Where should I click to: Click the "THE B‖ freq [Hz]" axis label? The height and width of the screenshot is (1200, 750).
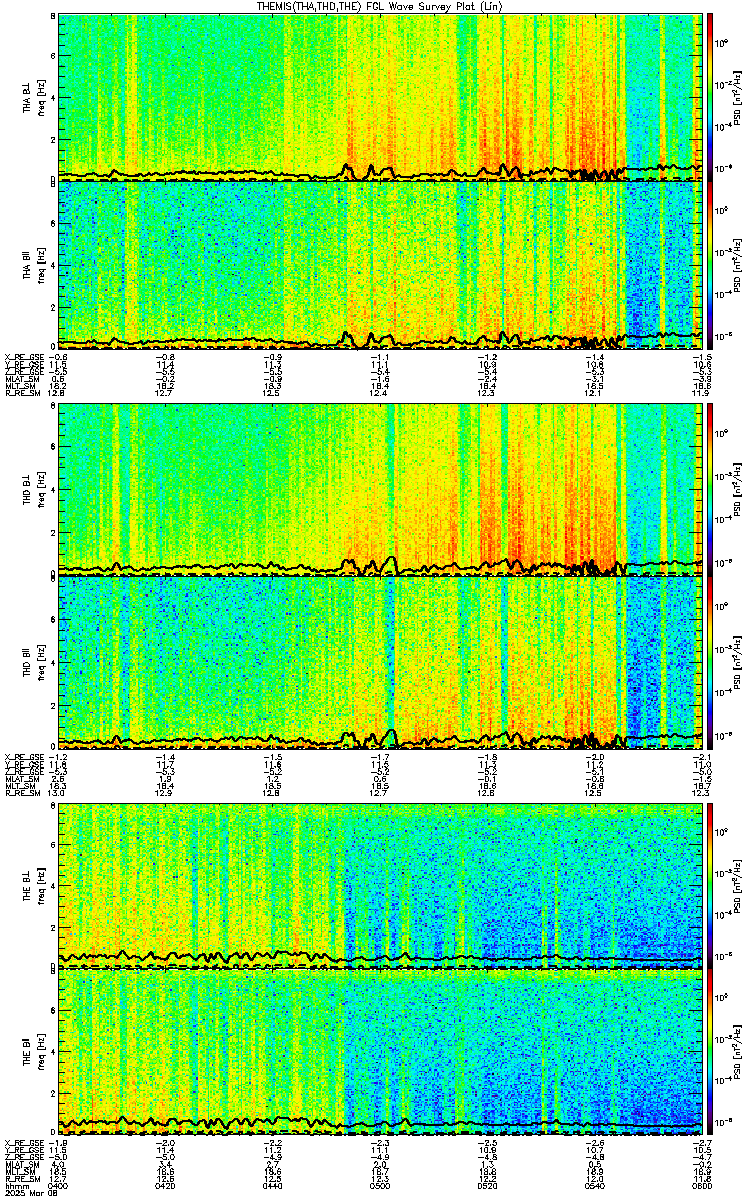32,1054
